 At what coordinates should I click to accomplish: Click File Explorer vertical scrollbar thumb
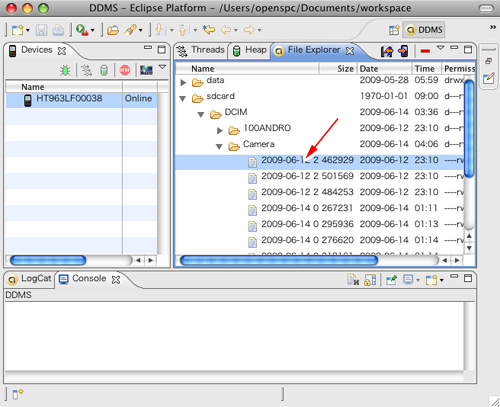click(x=469, y=129)
